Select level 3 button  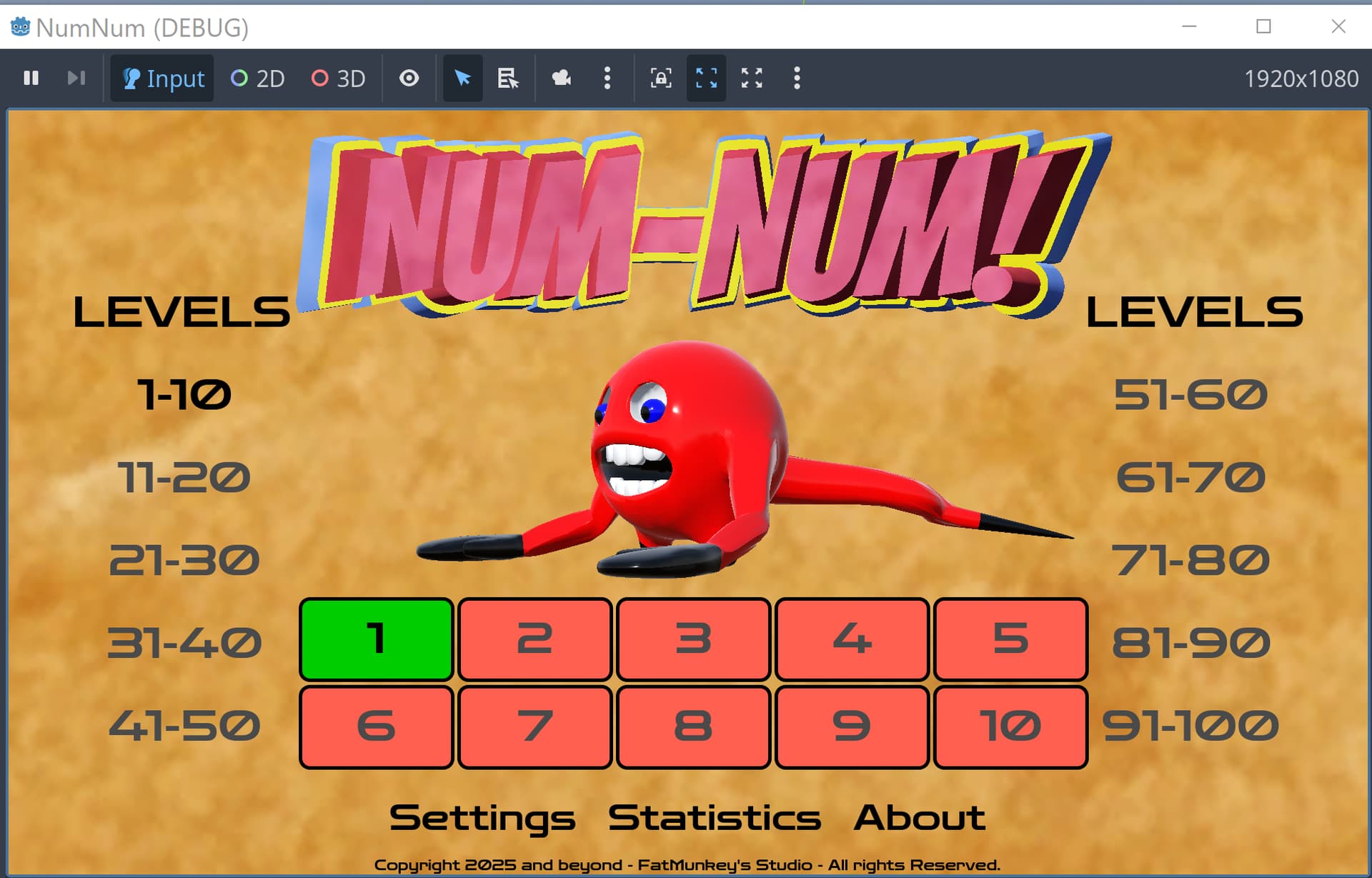(x=694, y=639)
